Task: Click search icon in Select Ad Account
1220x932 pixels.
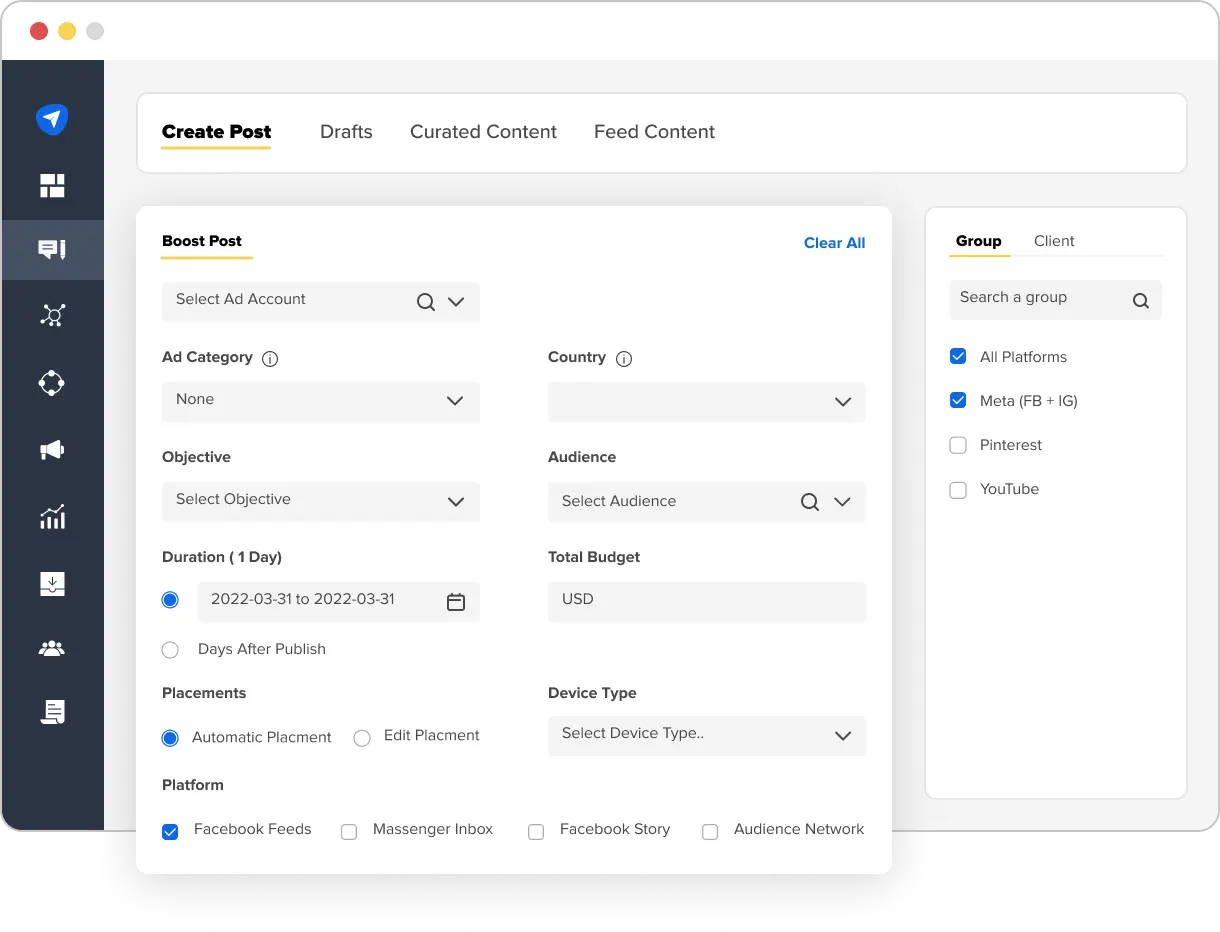Action: 426,302
